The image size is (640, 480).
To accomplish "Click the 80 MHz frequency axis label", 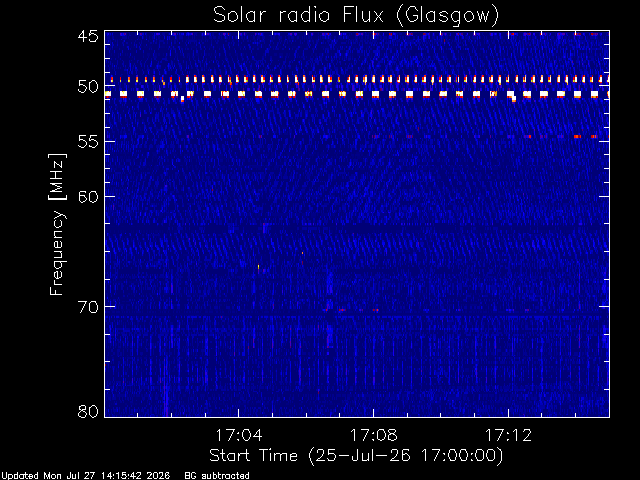I will click(x=88, y=411).
